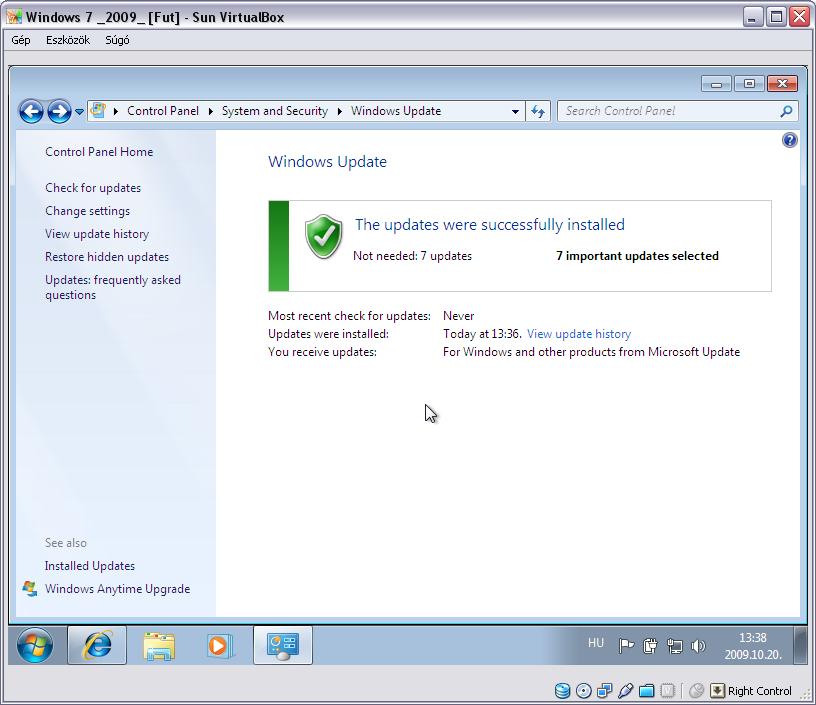The height and width of the screenshot is (705, 816).
Task: Go back with the Back arrow button
Action: [x=31, y=111]
